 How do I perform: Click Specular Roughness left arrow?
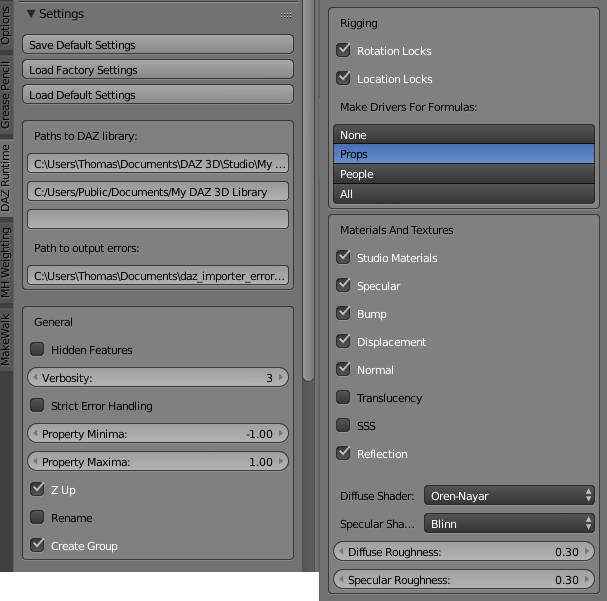pos(341,579)
